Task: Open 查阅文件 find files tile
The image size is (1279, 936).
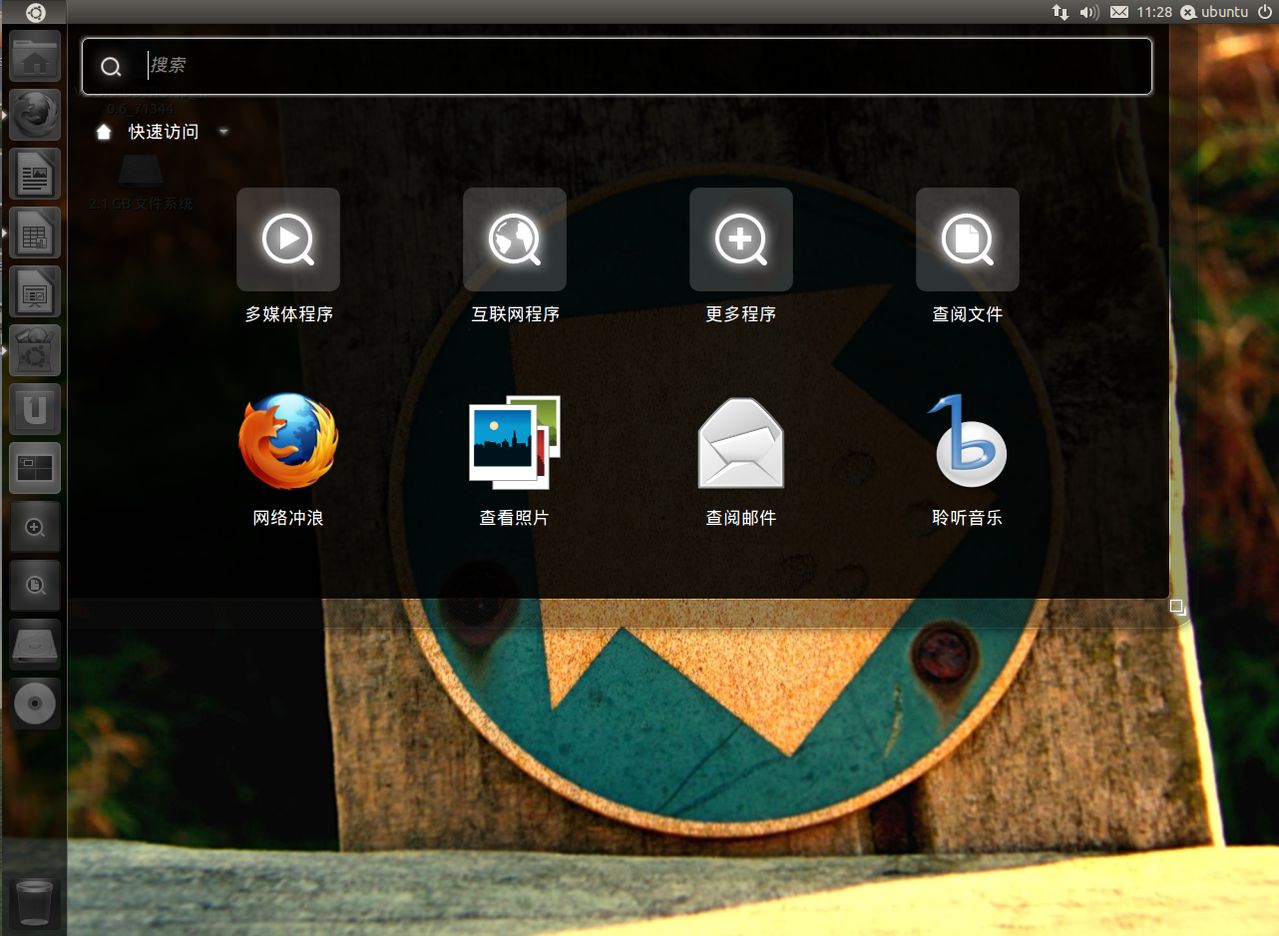Action: click(x=967, y=240)
